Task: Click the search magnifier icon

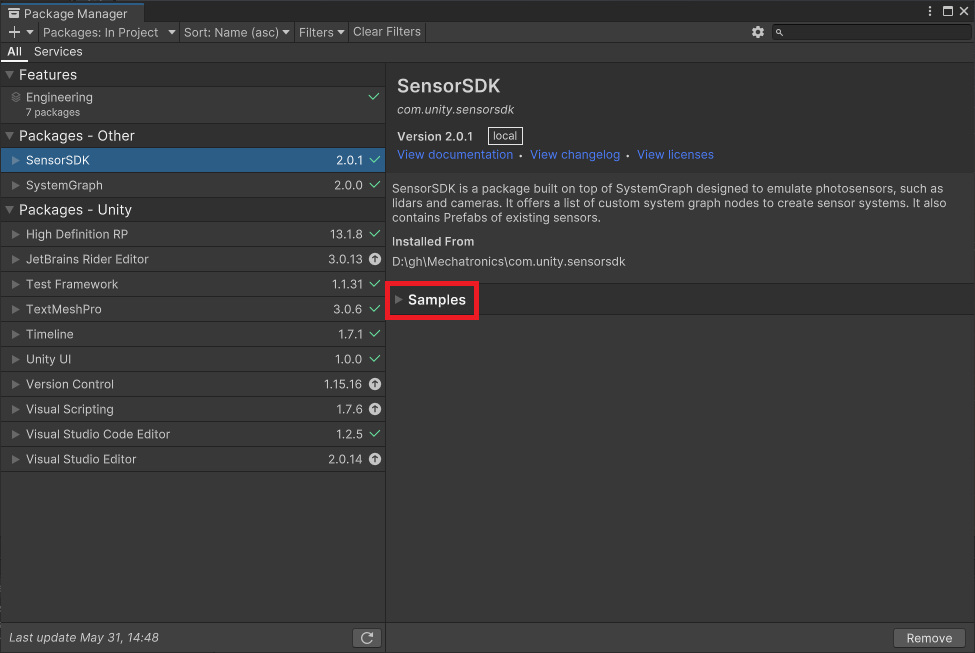Action: (779, 32)
